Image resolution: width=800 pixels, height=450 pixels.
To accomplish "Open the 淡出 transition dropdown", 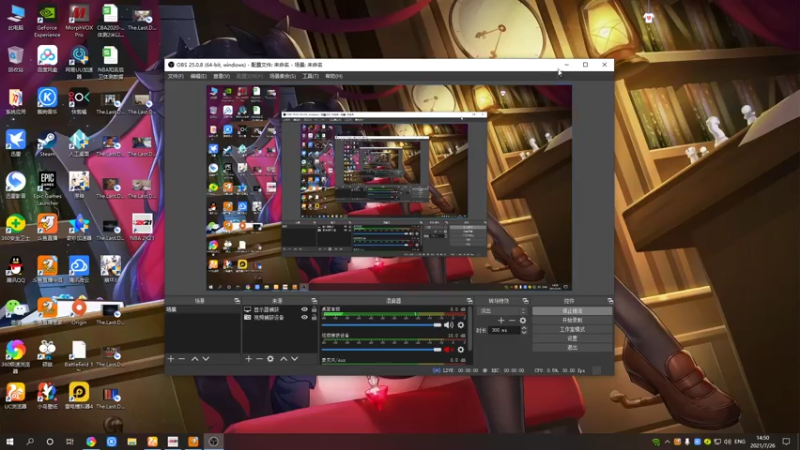I will point(503,311).
